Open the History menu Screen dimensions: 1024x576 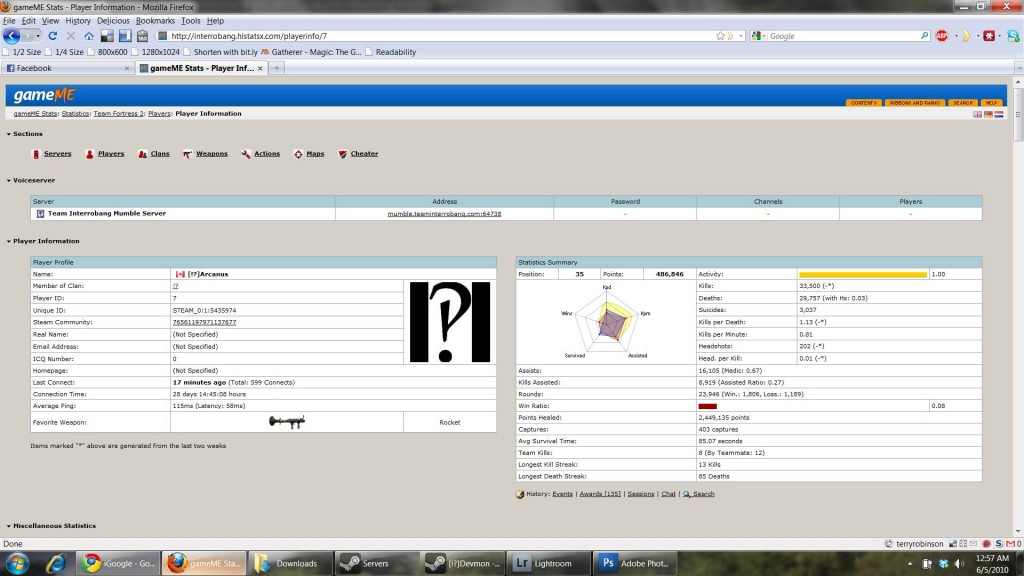click(78, 21)
